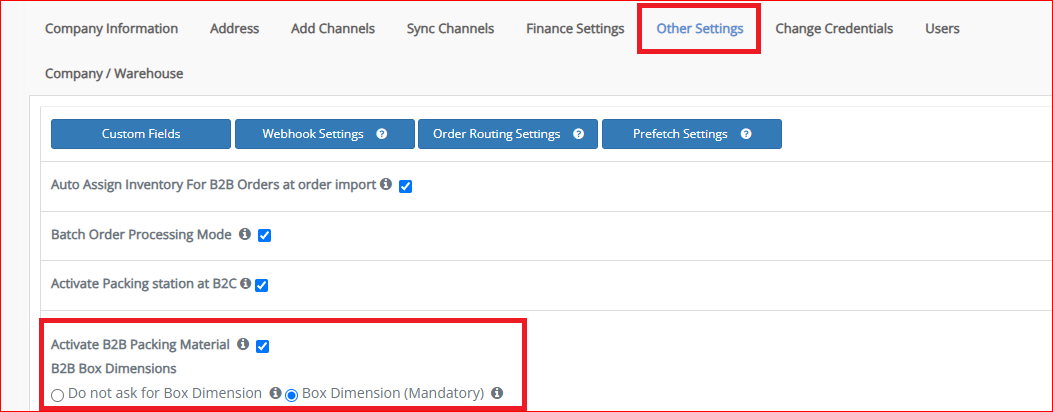Viewport: 1053px width, 412px height.
Task: Click info icon beside Auto Assign Inventory
Action: click(x=385, y=184)
